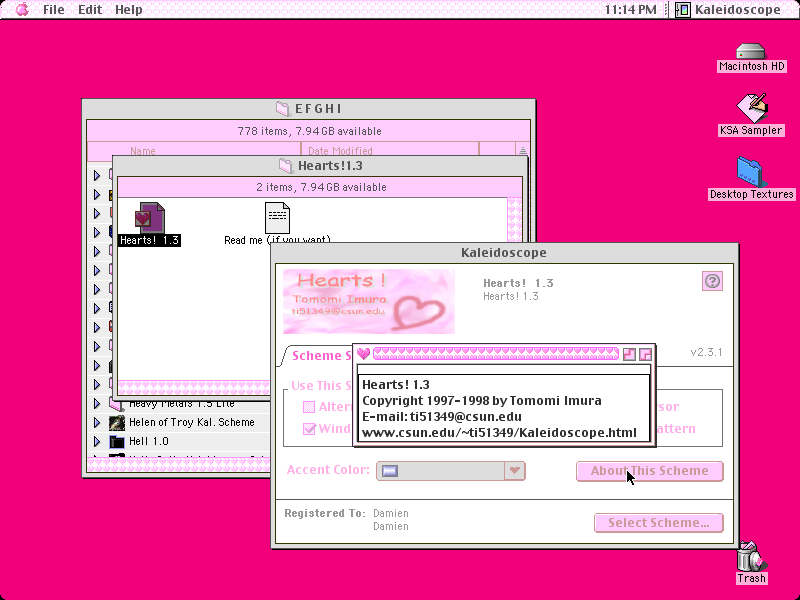
Task: Select the Hell 1.0 row name
Action: pyautogui.click(x=148, y=441)
